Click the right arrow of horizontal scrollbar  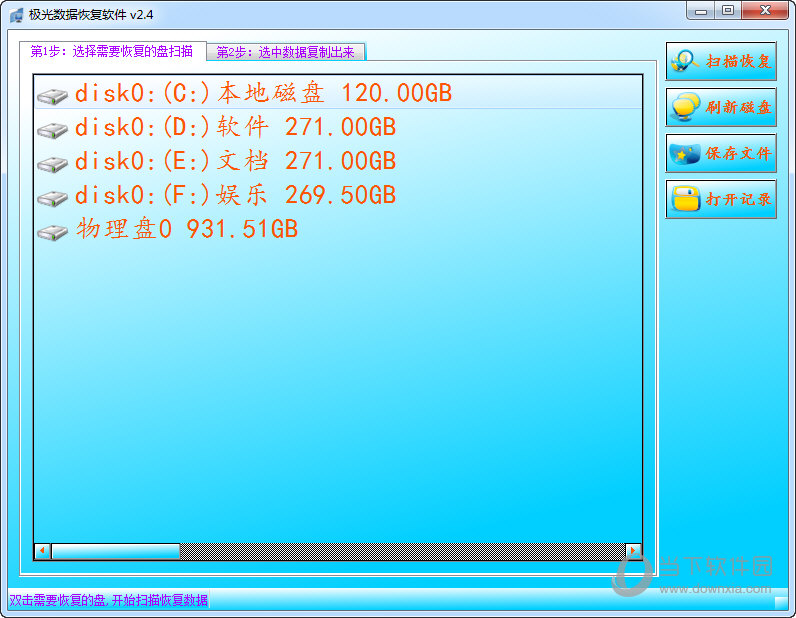click(x=633, y=551)
